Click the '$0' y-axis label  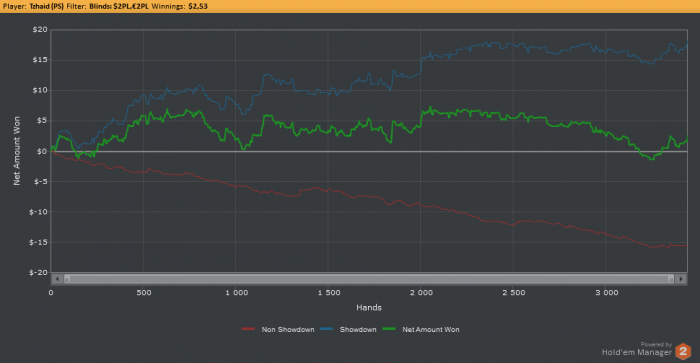[x=42, y=151]
